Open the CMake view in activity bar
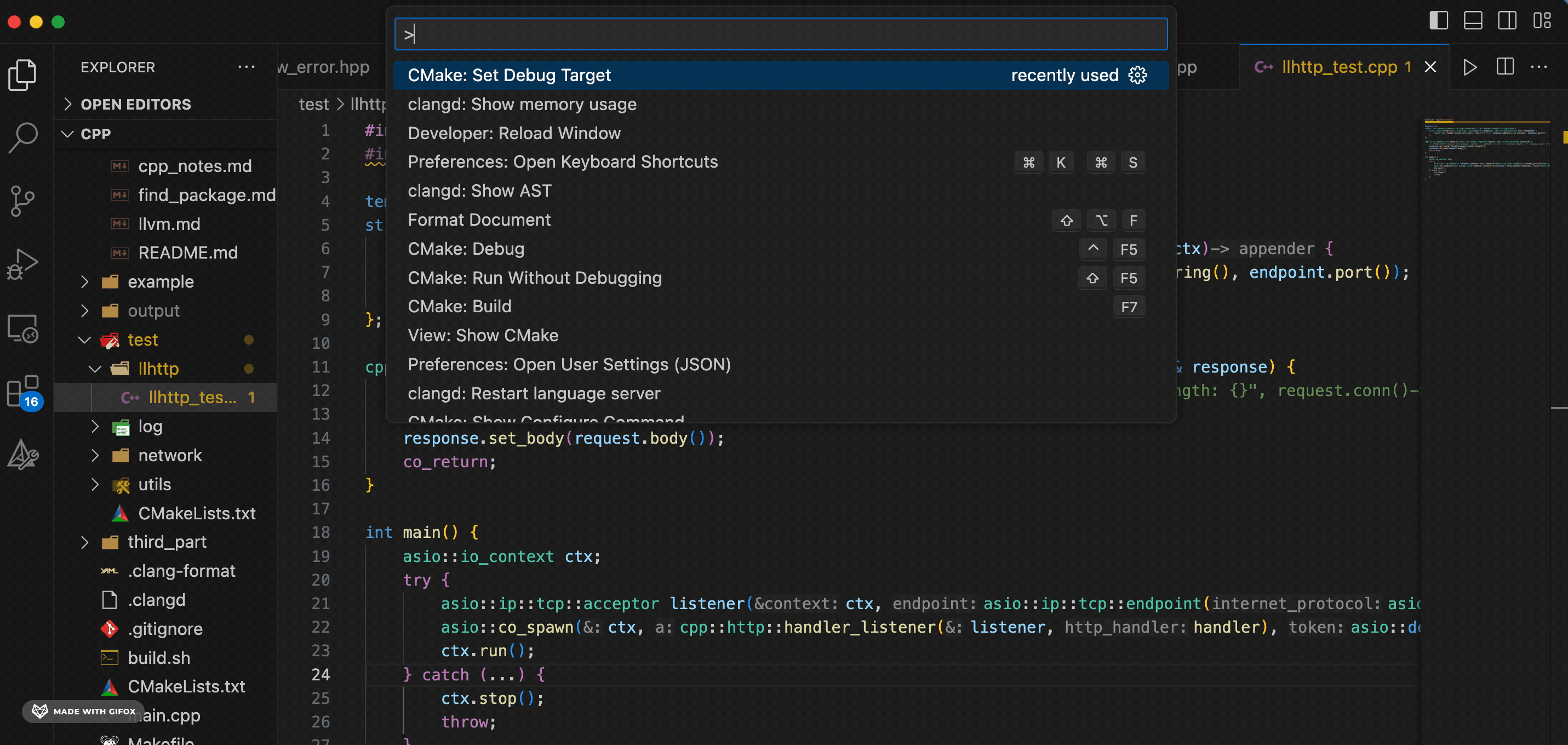 [x=23, y=454]
